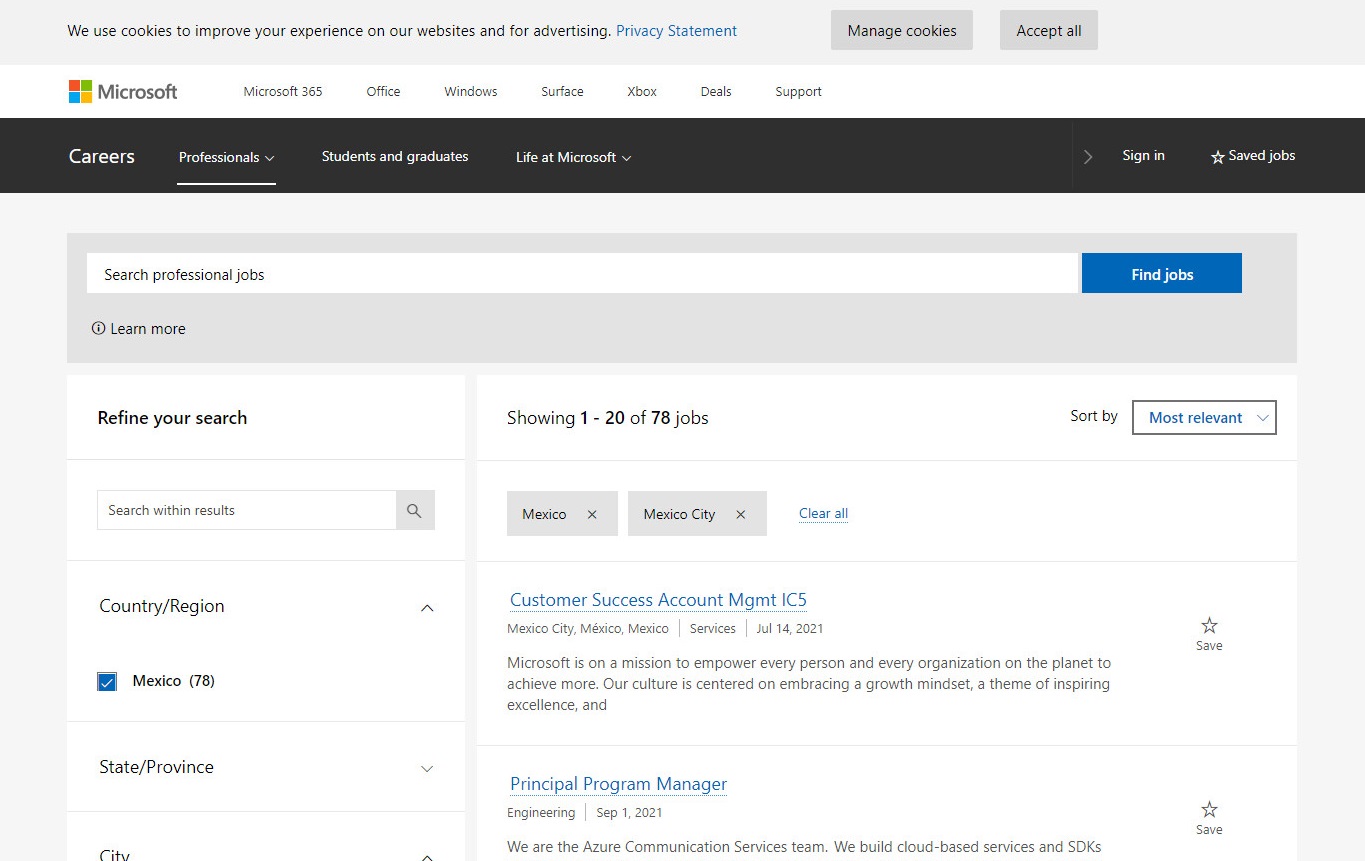Image resolution: width=1365 pixels, height=861 pixels.
Task: Click the magnifier icon for search within results
Action: tap(415, 510)
